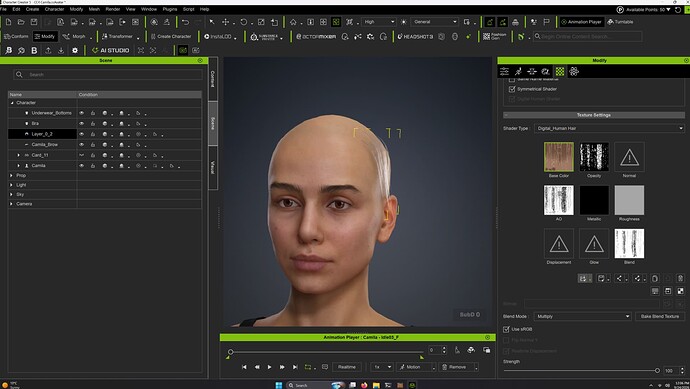Click the upload arrow icon in third toolbar row
Image resolution: width=690 pixels, height=389 pixels.
click(x=48, y=51)
